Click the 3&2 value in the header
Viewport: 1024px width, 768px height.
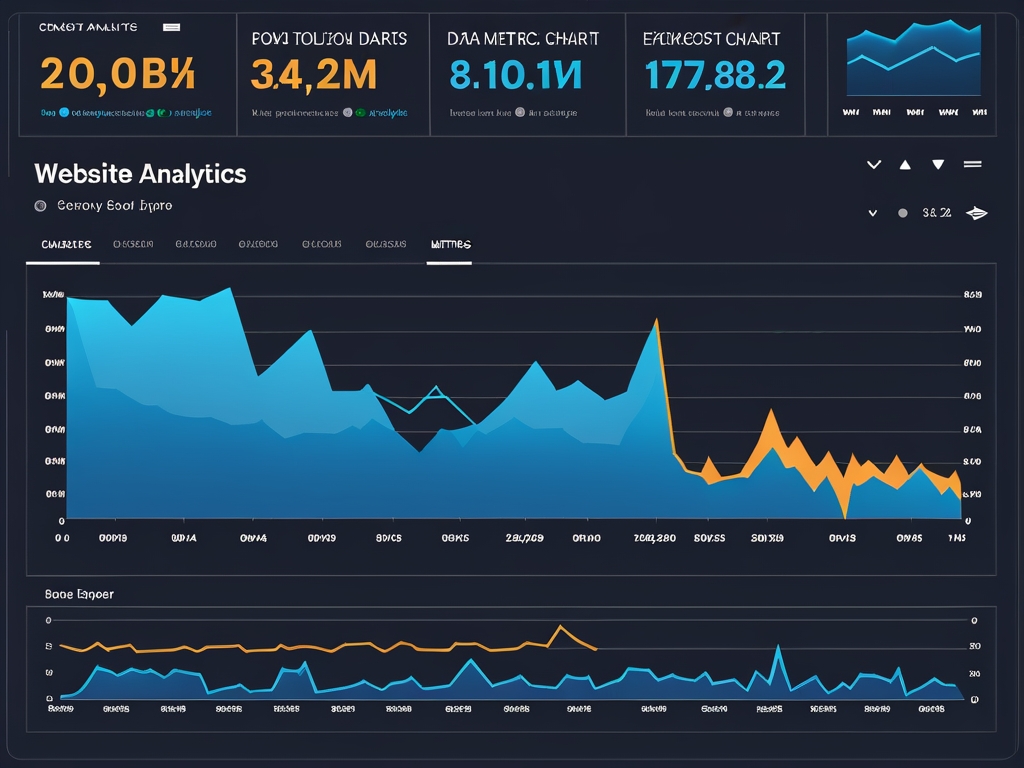click(936, 213)
